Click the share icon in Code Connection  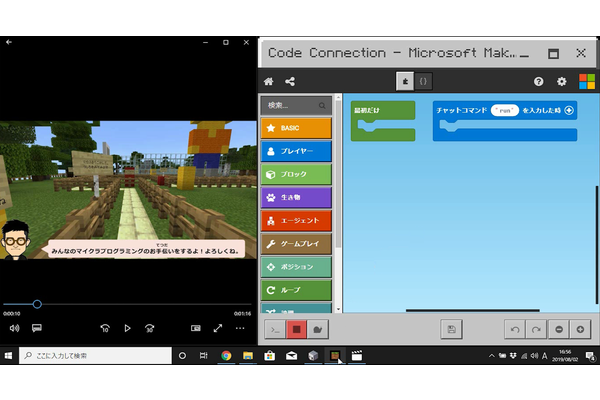[x=290, y=81]
